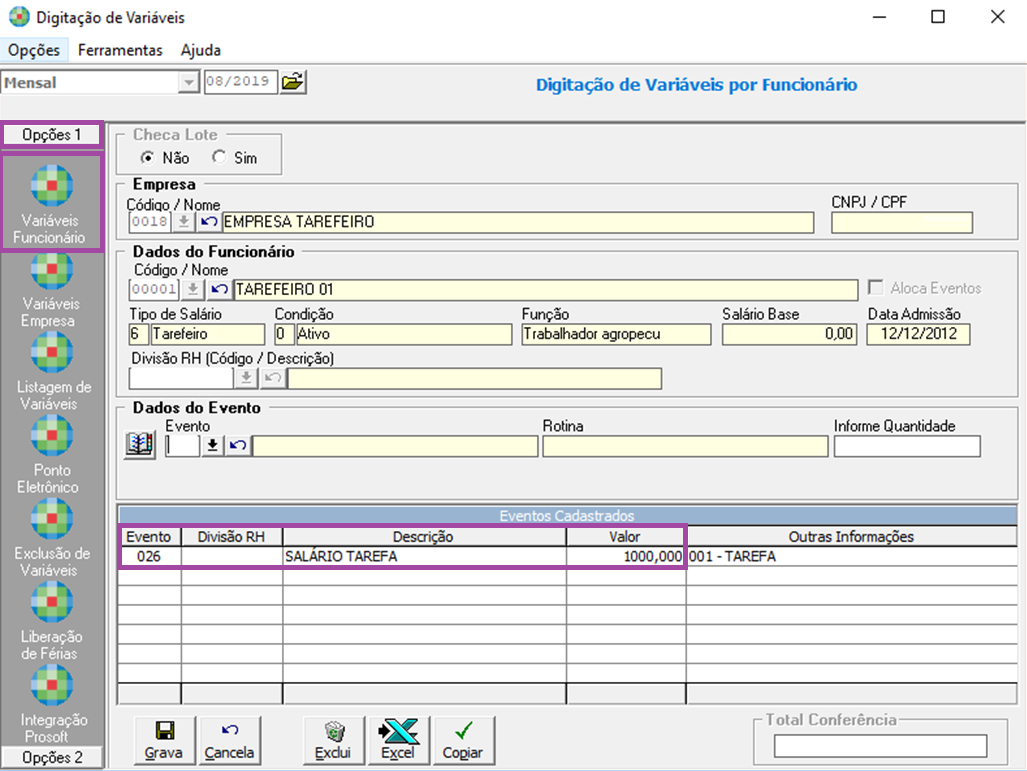Click the EMPRESA TAREFEIRO name field
Viewport: 1027px width, 771px height.
pyautogui.click(x=518, y=222)
